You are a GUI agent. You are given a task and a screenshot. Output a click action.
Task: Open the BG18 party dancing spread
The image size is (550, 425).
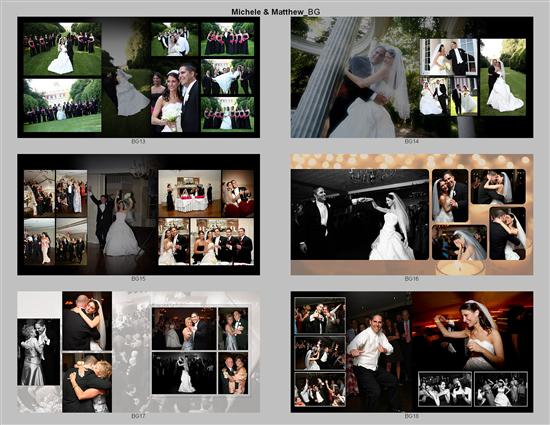pos(412,352)
